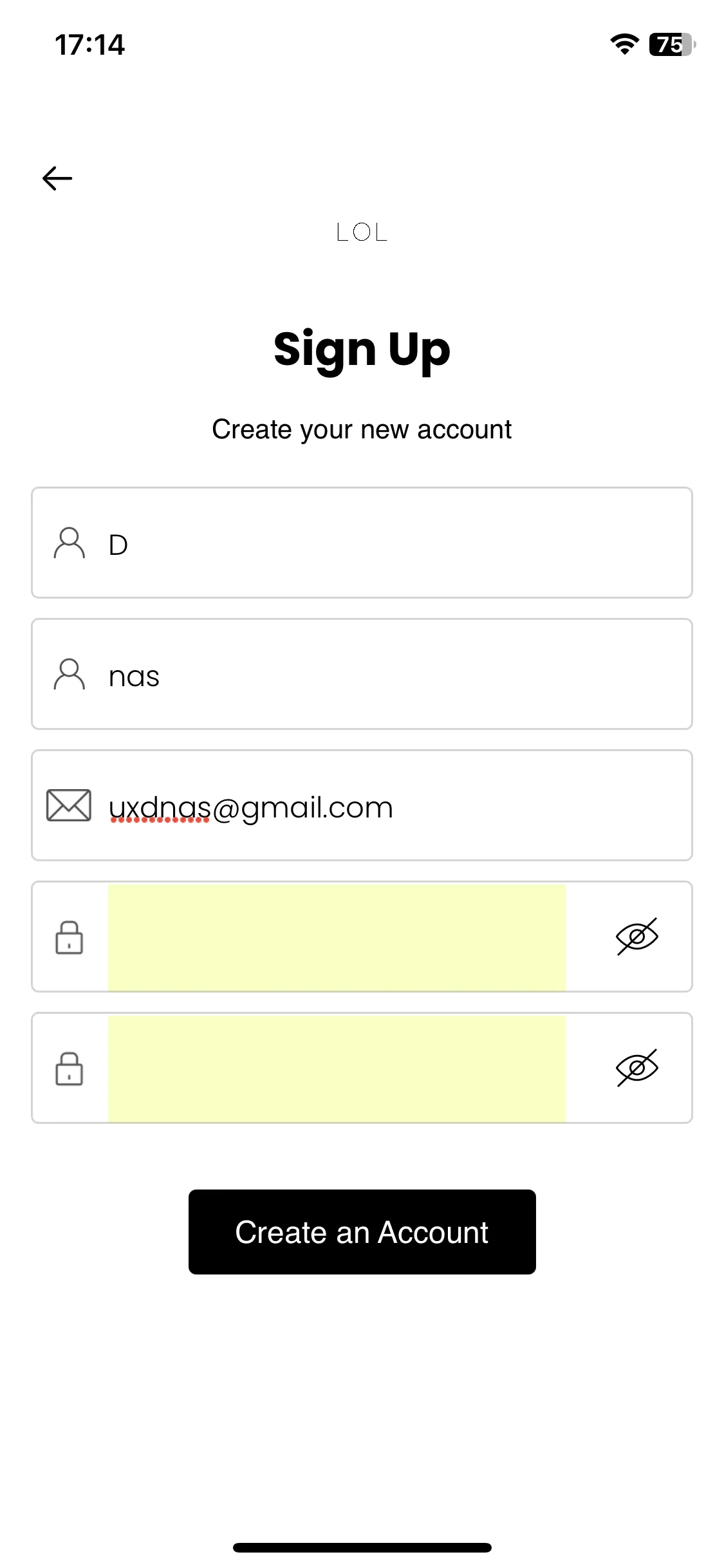Focus the first name field containing 'D'
The width and height of the screenshot is (724, 1568).
(362, 543)
